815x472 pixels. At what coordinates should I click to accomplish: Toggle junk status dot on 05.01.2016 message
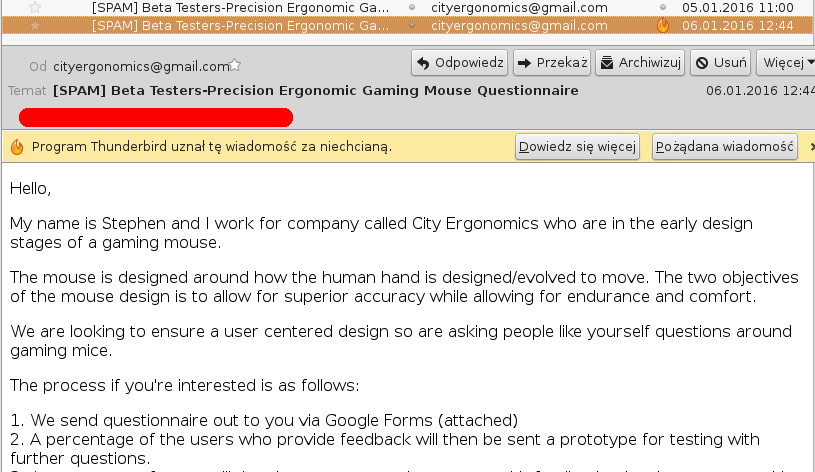663,7
